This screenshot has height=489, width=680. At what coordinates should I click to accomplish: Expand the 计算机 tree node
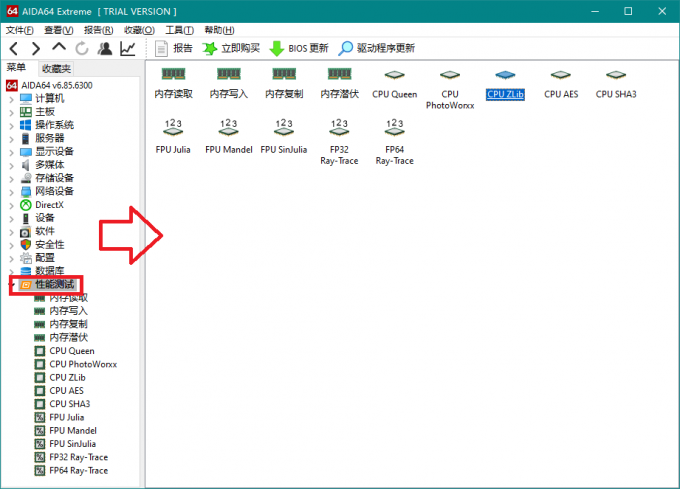point(12,99)
